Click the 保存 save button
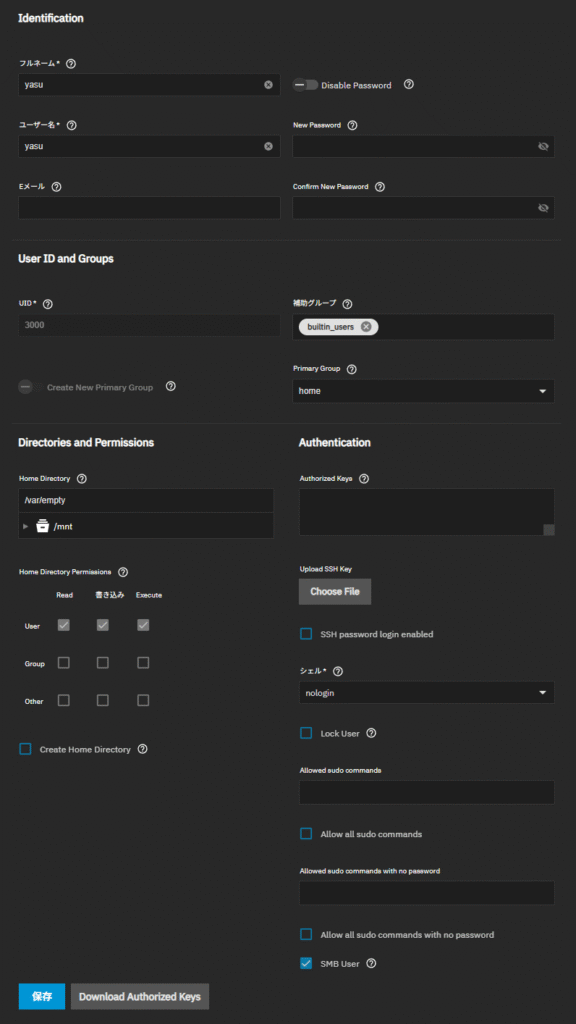Viewport: 576px width, 1024px height. point(42,997)
